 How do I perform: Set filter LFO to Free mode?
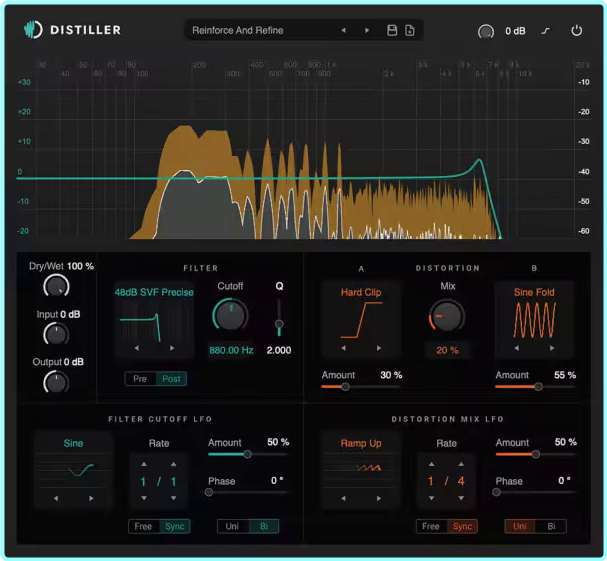click(x=143, y=527)
